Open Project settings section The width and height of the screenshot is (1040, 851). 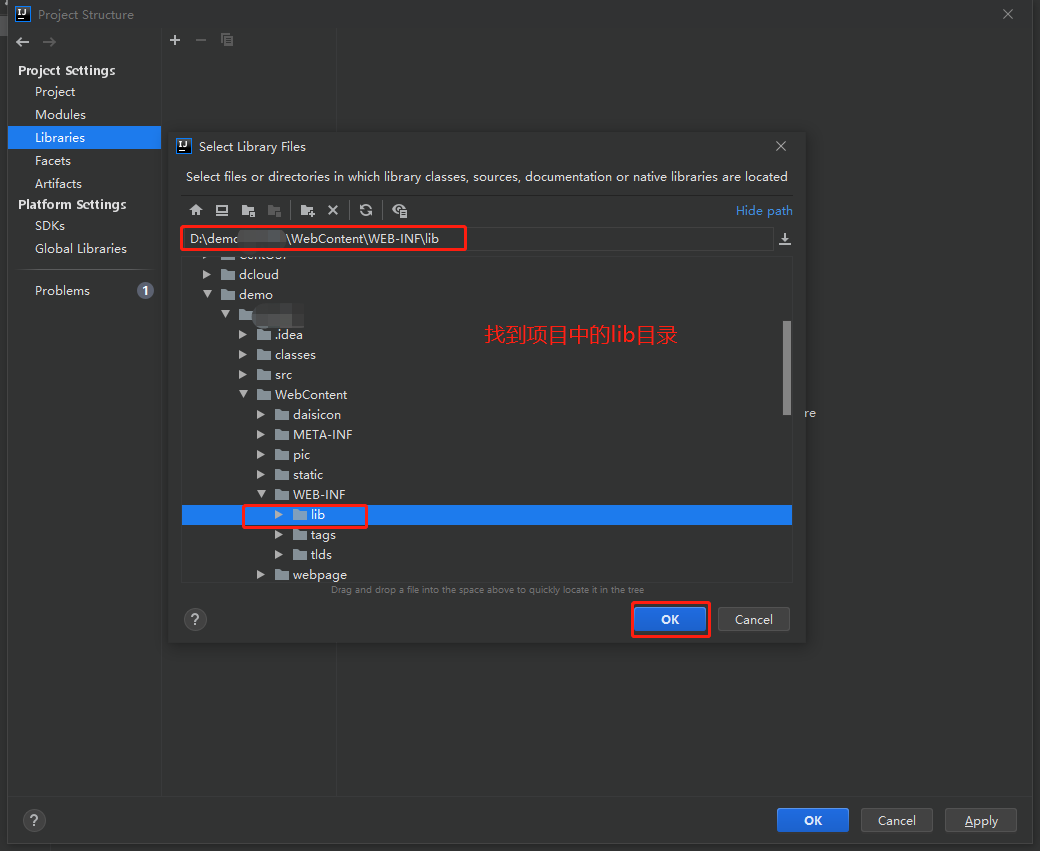(x=55, y=92)
